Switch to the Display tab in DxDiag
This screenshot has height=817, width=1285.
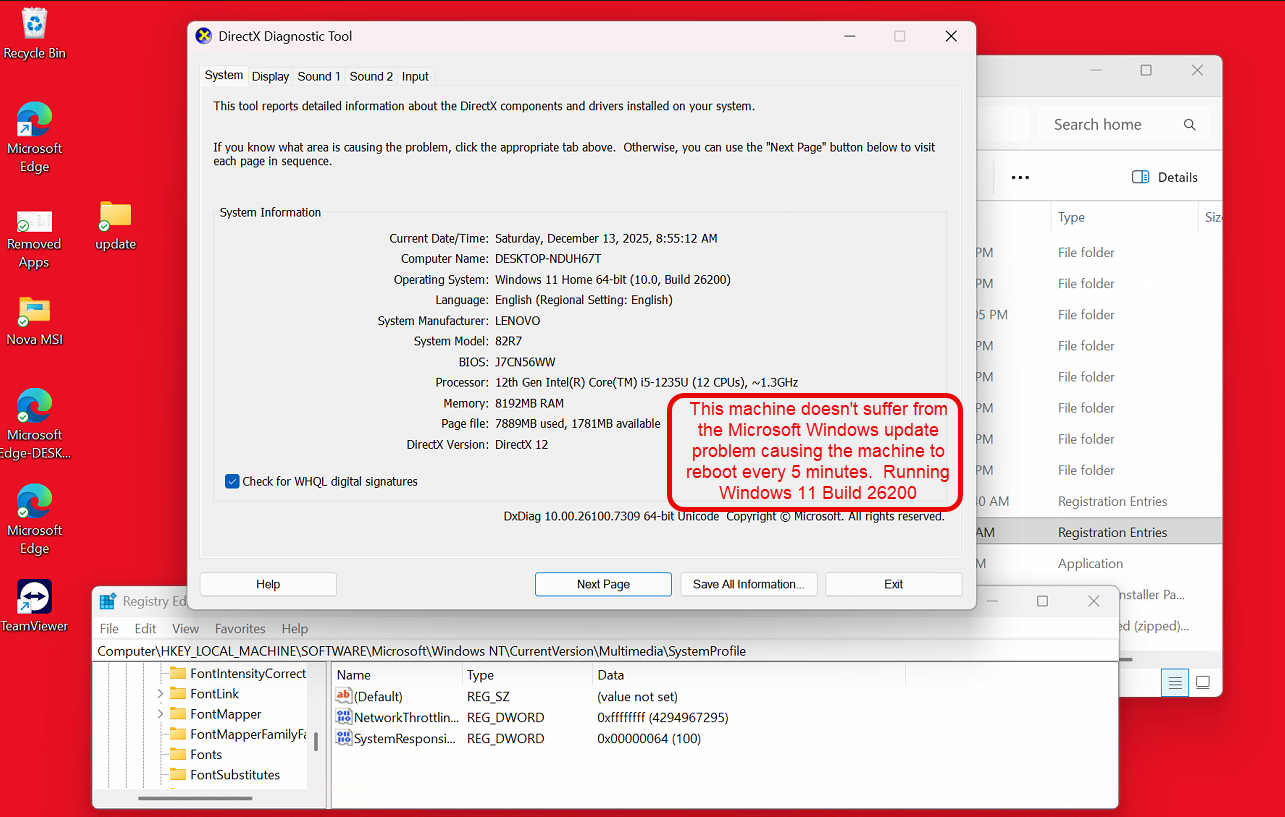tap(270, 76)
